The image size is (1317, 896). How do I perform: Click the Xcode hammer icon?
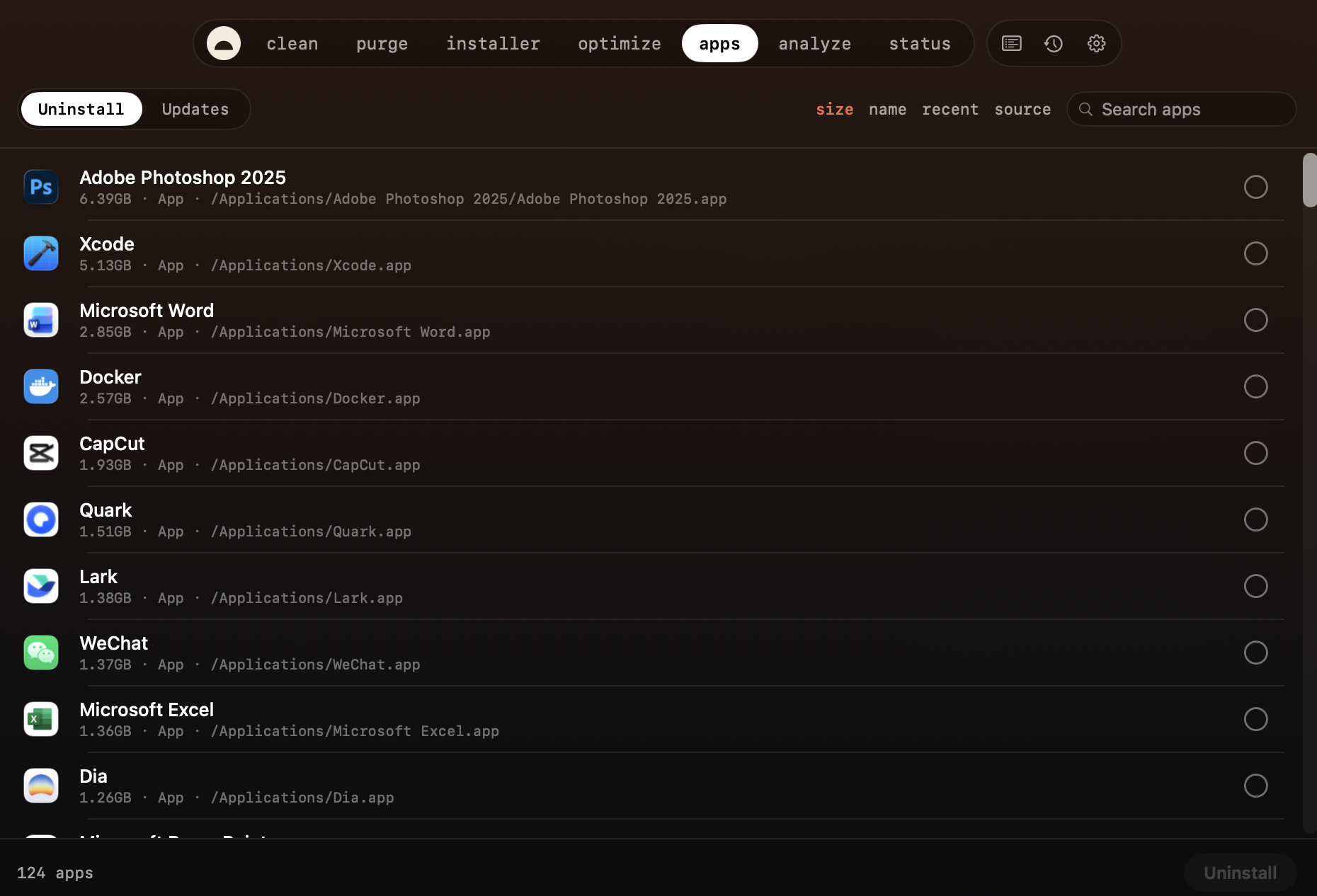click(41, 253)
